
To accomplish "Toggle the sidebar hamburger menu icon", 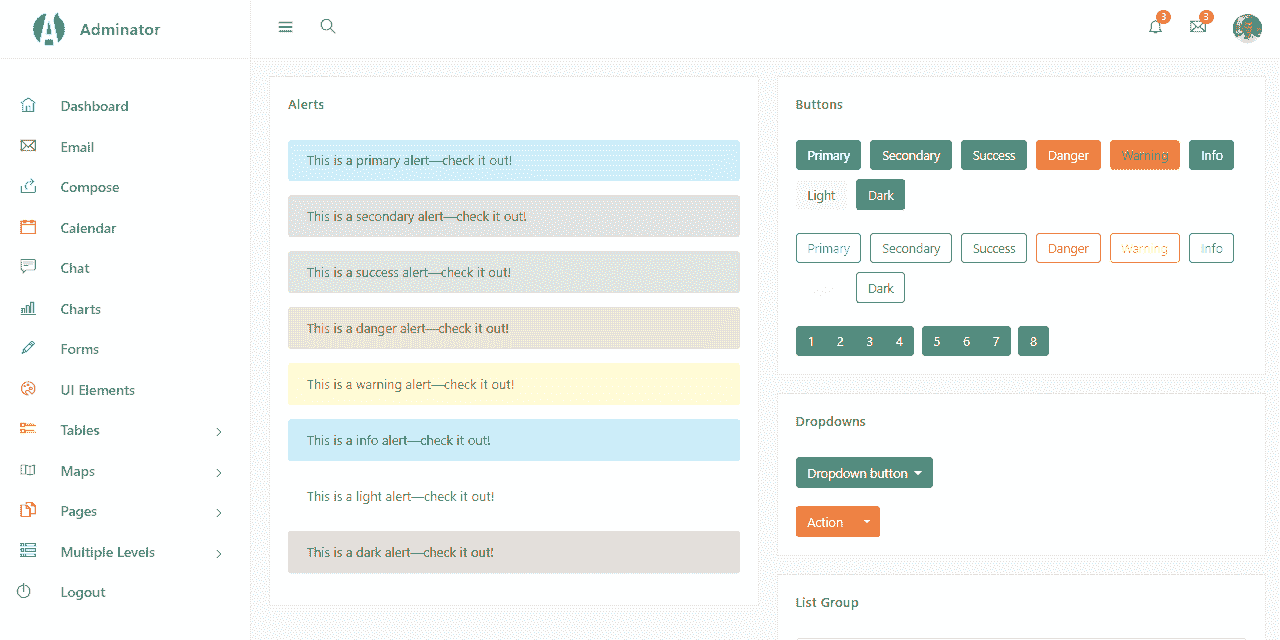I will tap(285, 27).
